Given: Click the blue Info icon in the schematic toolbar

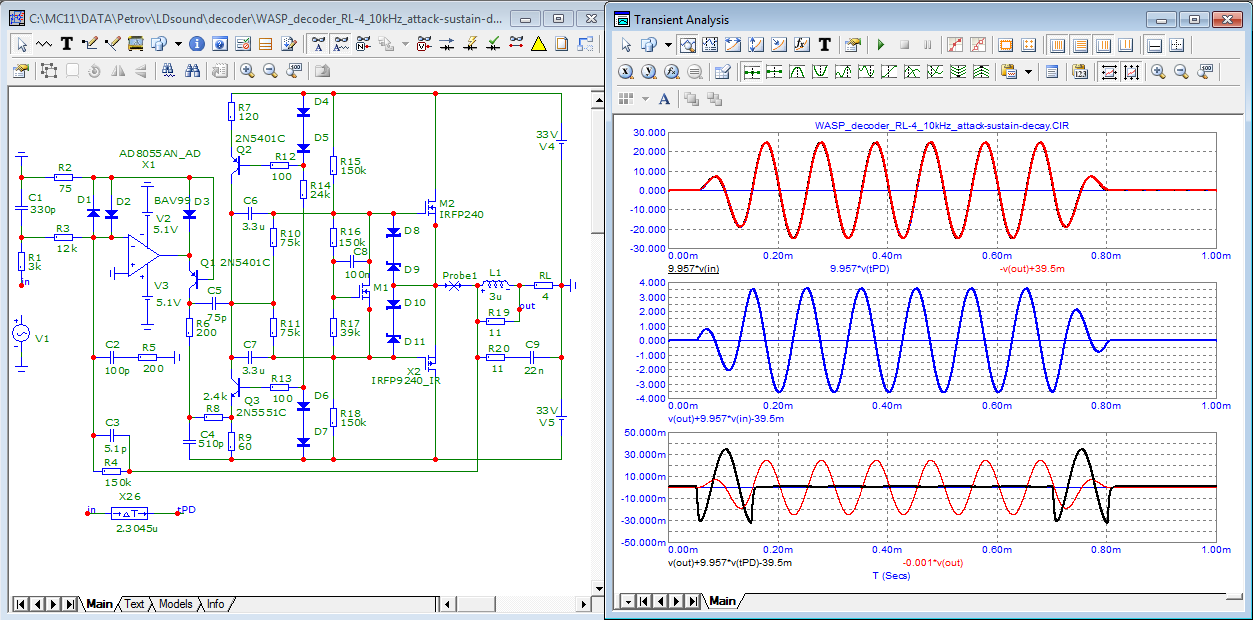Looking at the screenshot, I should [x=196, y=44].
